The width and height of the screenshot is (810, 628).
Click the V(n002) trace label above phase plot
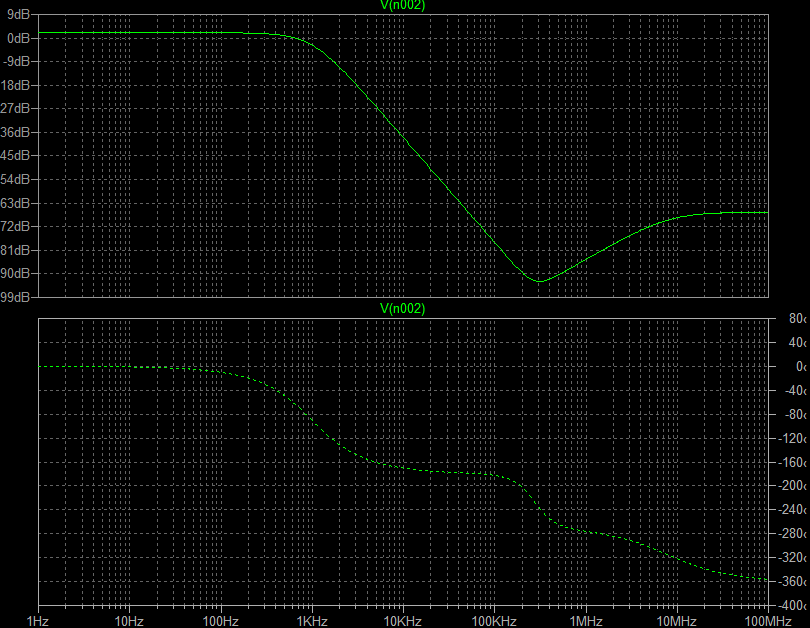tap(403, 309)
